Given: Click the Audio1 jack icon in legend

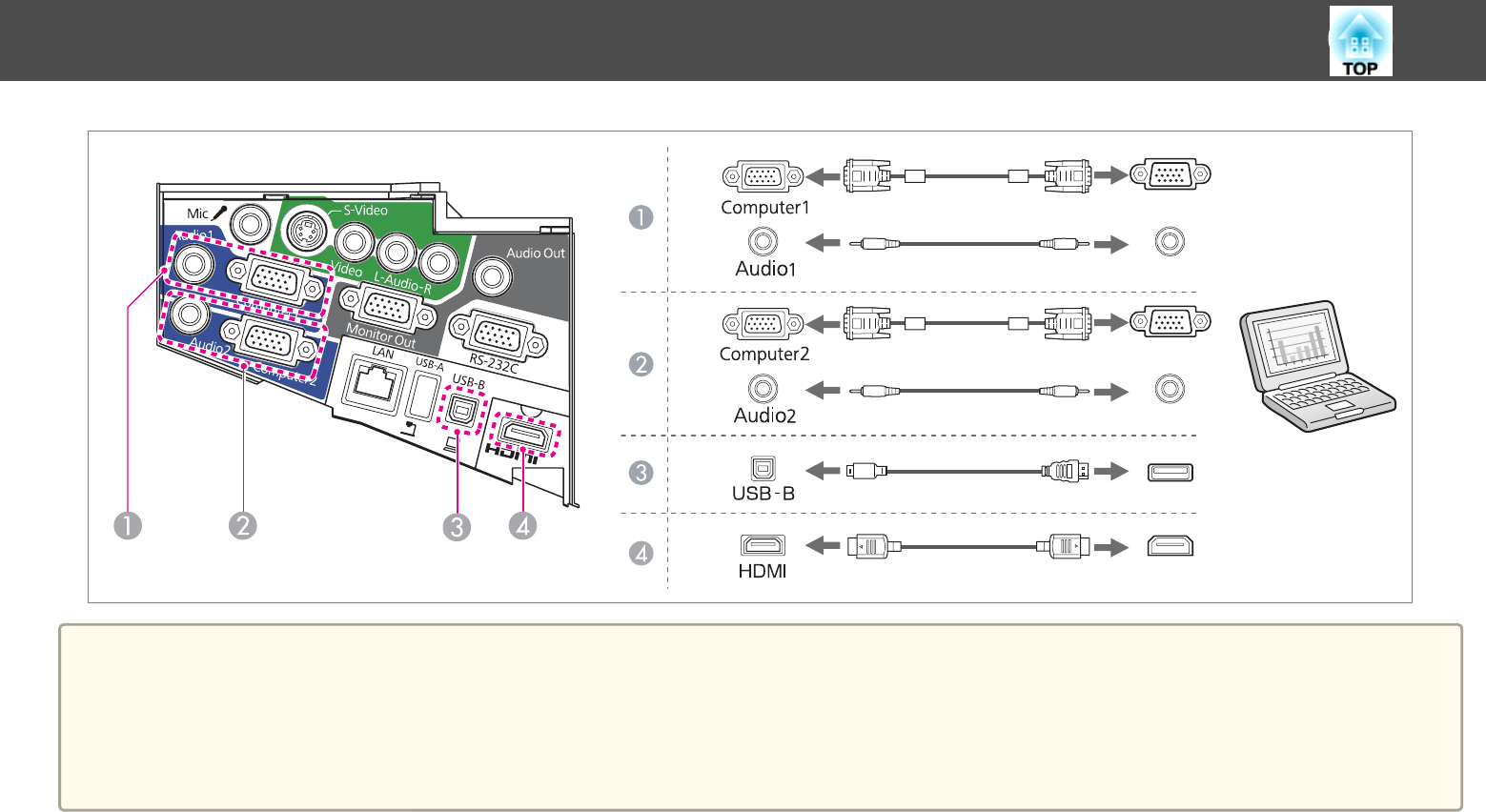Looking at the screenshot, I should [763, 242].
